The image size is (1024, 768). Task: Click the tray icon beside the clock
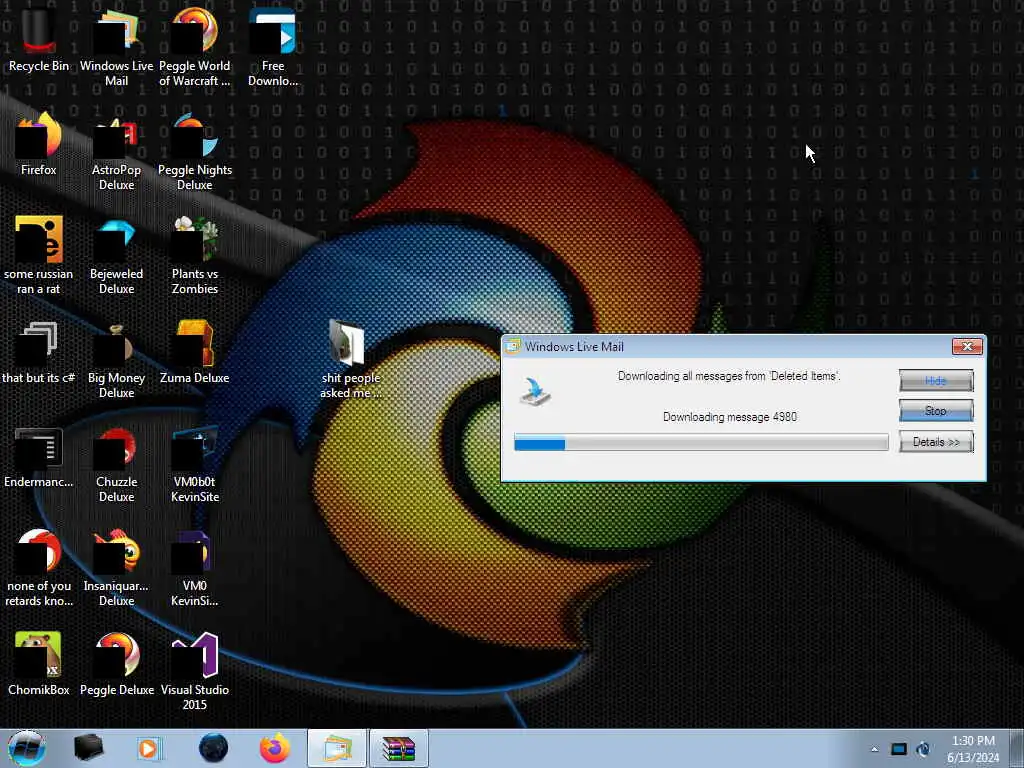coord(923,749)
